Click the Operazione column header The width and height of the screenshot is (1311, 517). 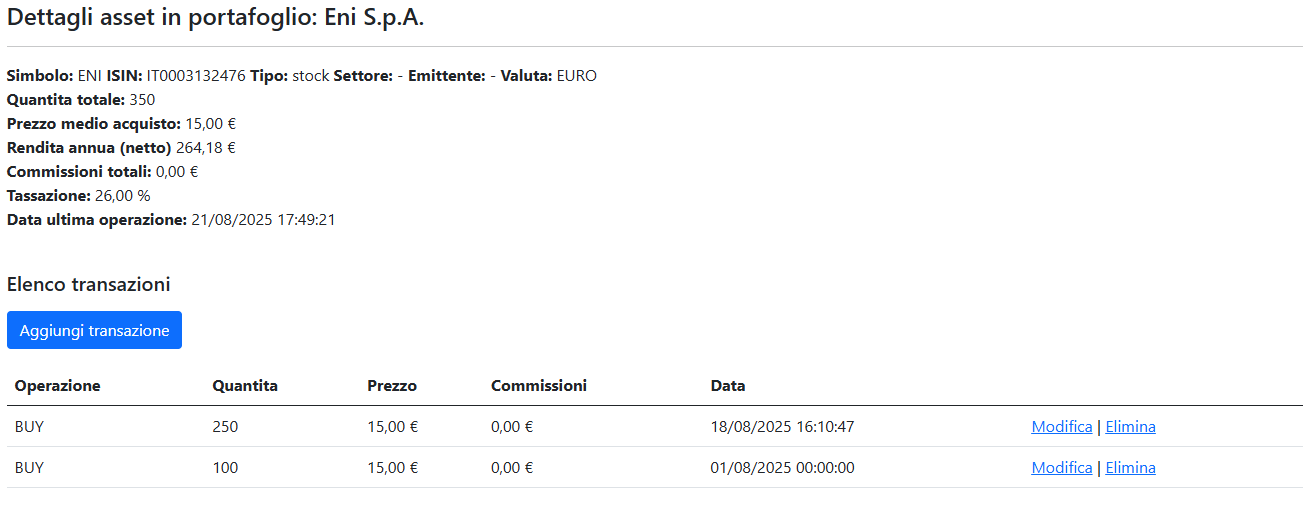click(x=57, y=386)
